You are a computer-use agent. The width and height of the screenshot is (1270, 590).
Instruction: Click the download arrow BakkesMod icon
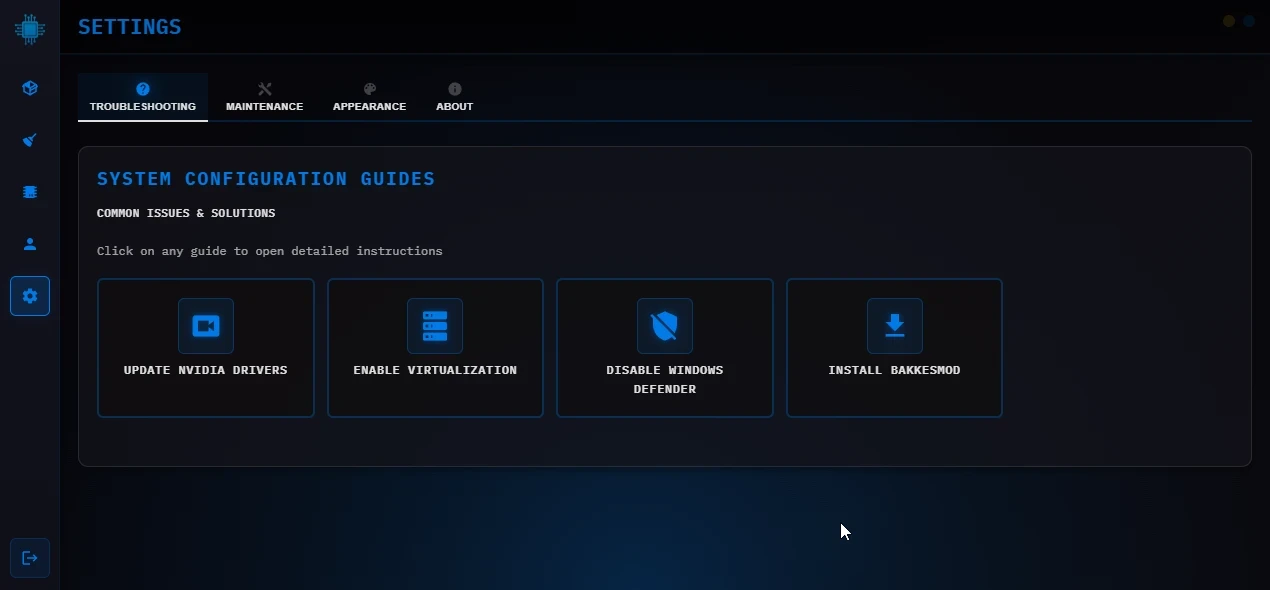[x=895, y=326]
